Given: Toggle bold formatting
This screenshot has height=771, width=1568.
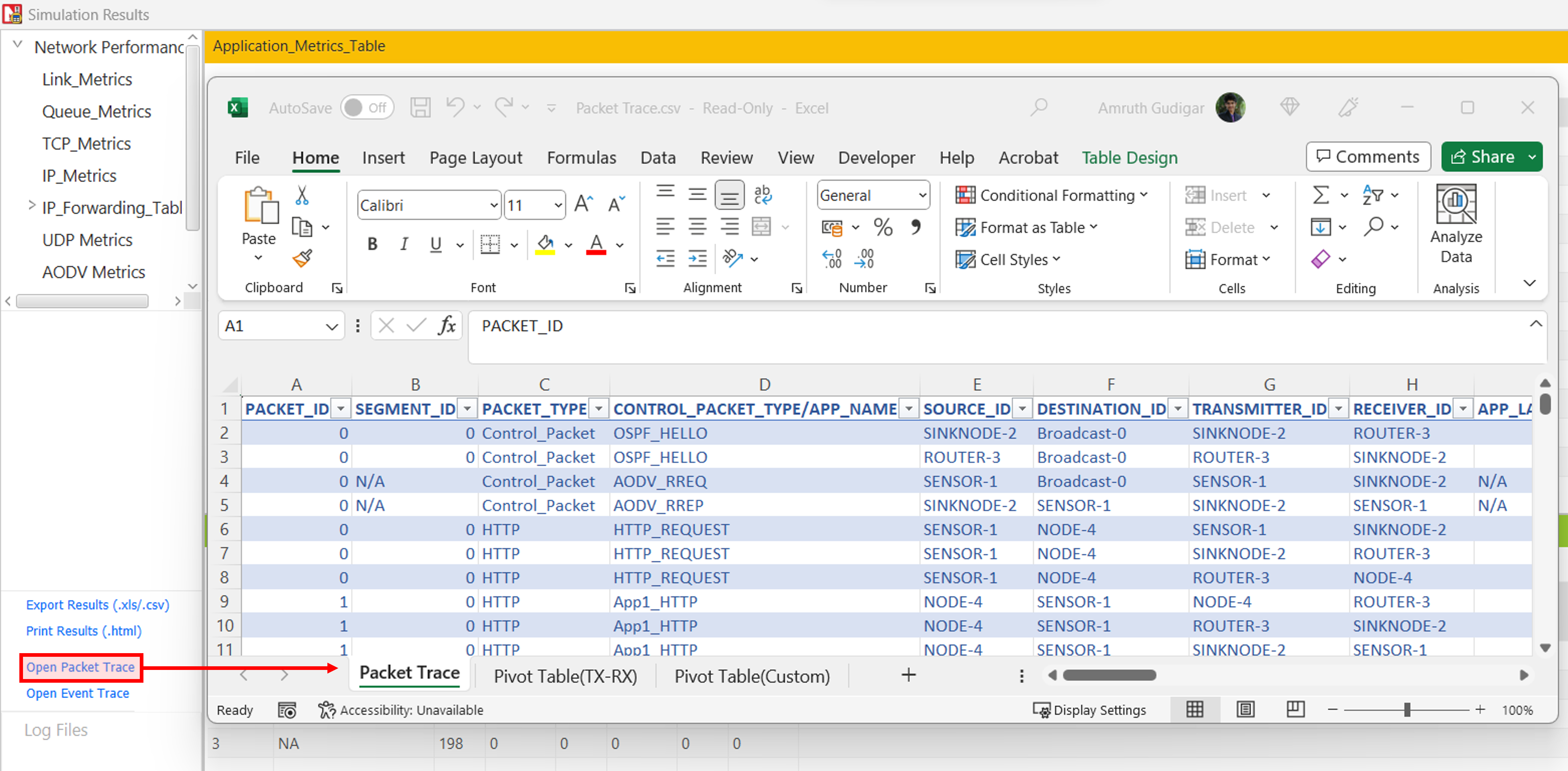Looking at the screenshot, I should (x=373, y=244).
